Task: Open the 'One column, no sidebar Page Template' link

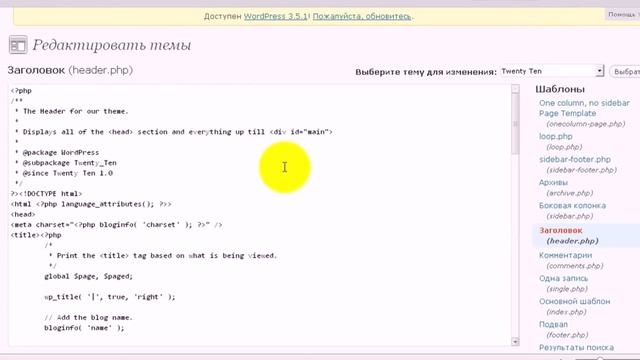Action: coord(584,108)
